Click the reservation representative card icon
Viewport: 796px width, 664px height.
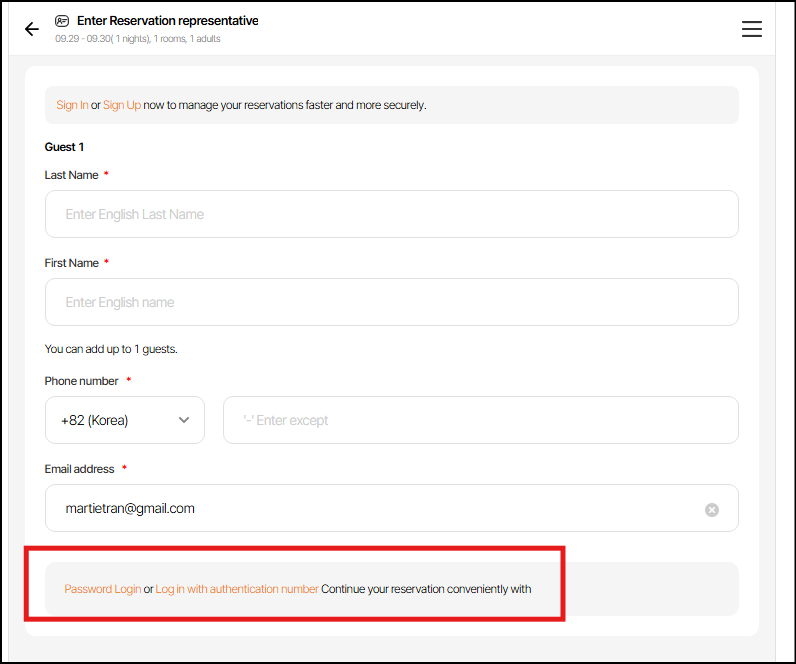(63, 21)
